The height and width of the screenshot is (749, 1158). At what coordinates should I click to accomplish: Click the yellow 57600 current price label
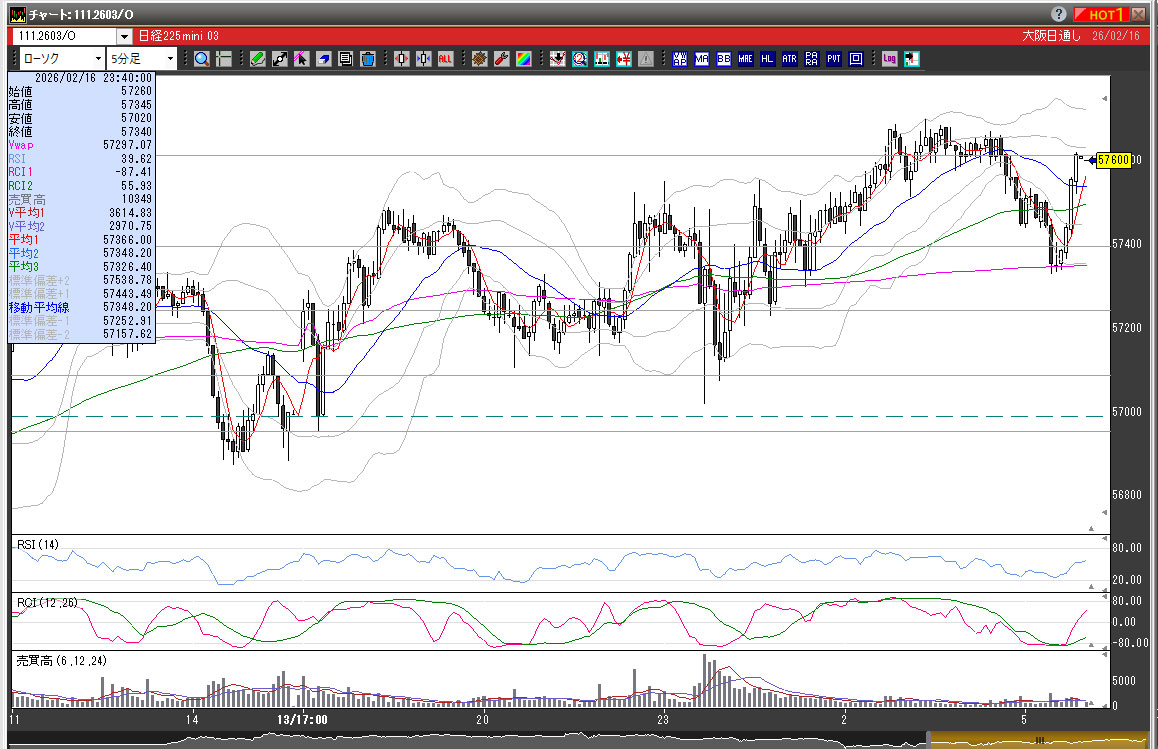pos(1113,160)
